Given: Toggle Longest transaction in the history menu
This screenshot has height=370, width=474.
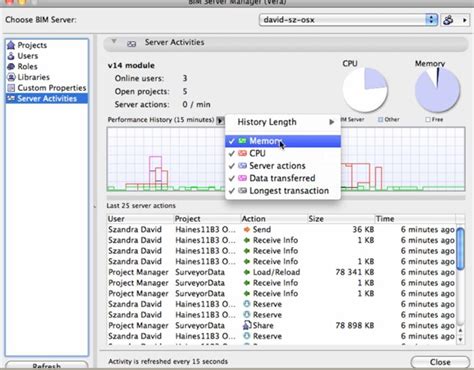Looking at the screenshot, I should pyautogui.click(x=283, y=191).
